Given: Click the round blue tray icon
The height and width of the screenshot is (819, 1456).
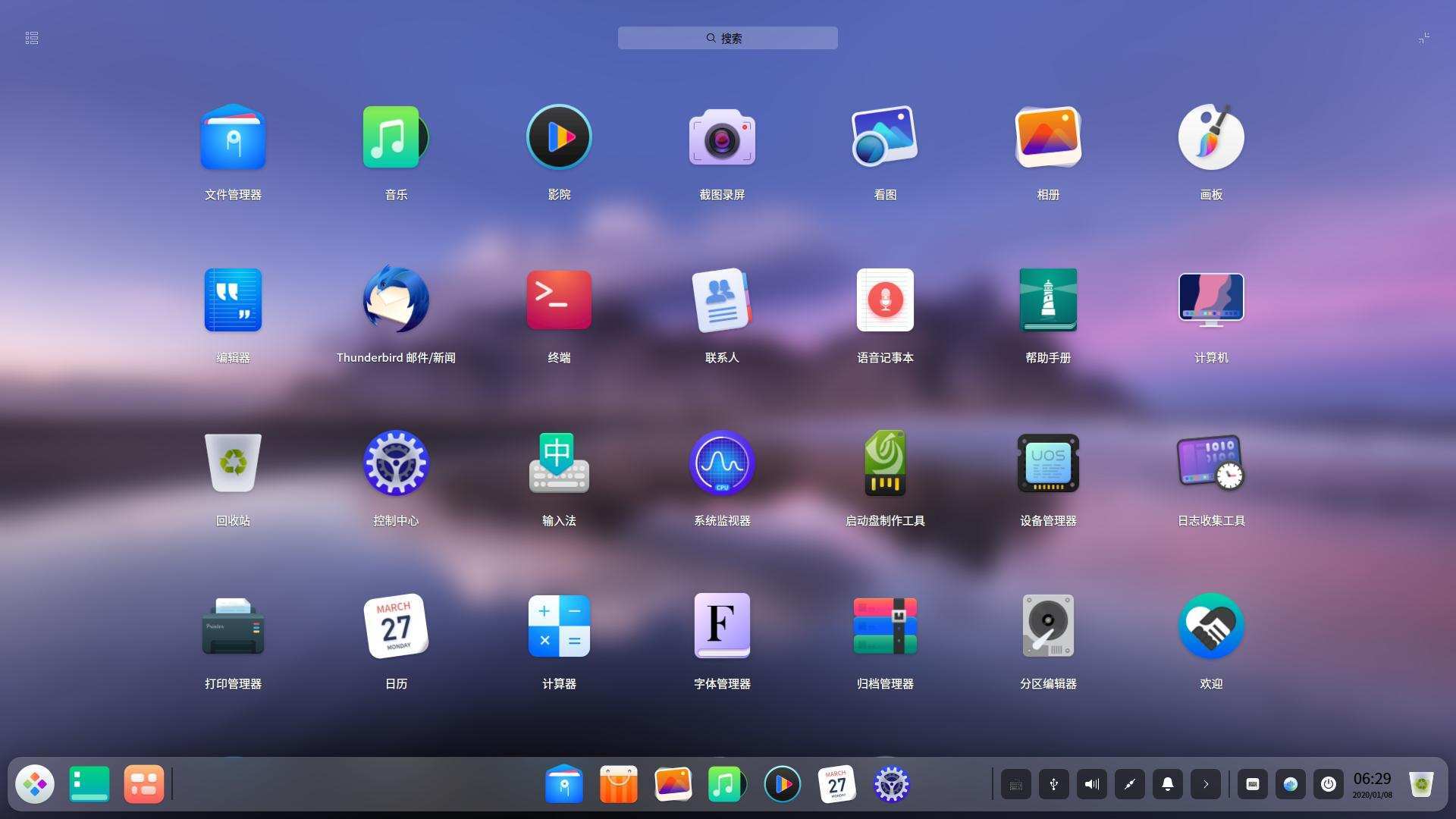Looking at the screenshot, I should 1291,784.
